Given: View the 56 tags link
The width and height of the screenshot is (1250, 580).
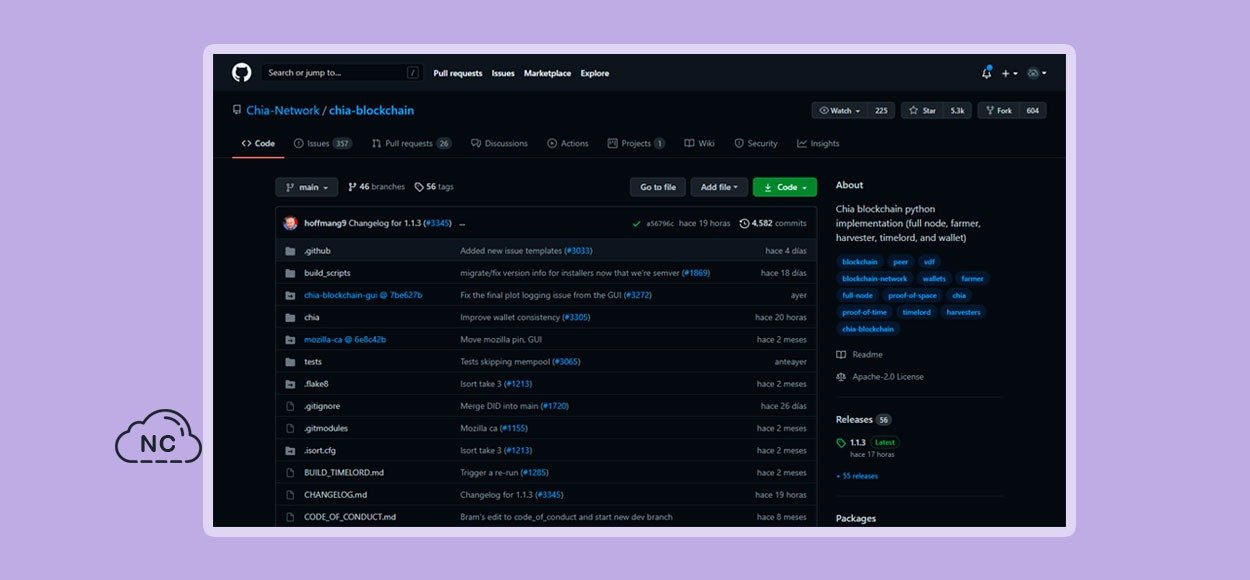Looking at the screenshot, I should pyautogui.click(x=434, y=187).
